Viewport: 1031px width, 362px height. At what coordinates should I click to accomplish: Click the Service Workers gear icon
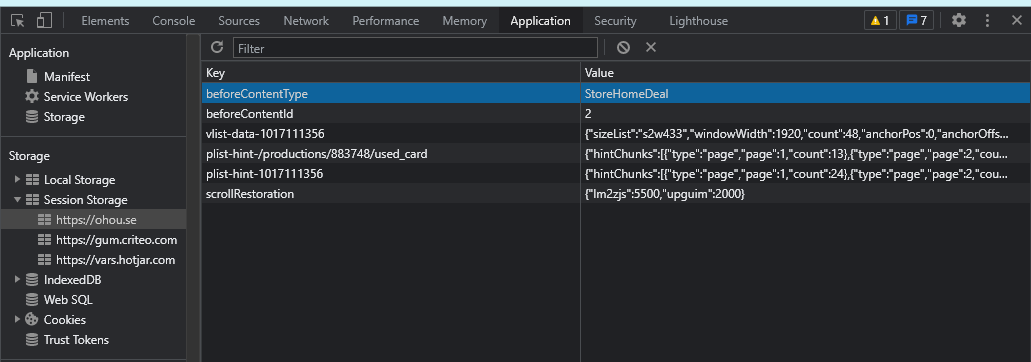click(32, 97)
